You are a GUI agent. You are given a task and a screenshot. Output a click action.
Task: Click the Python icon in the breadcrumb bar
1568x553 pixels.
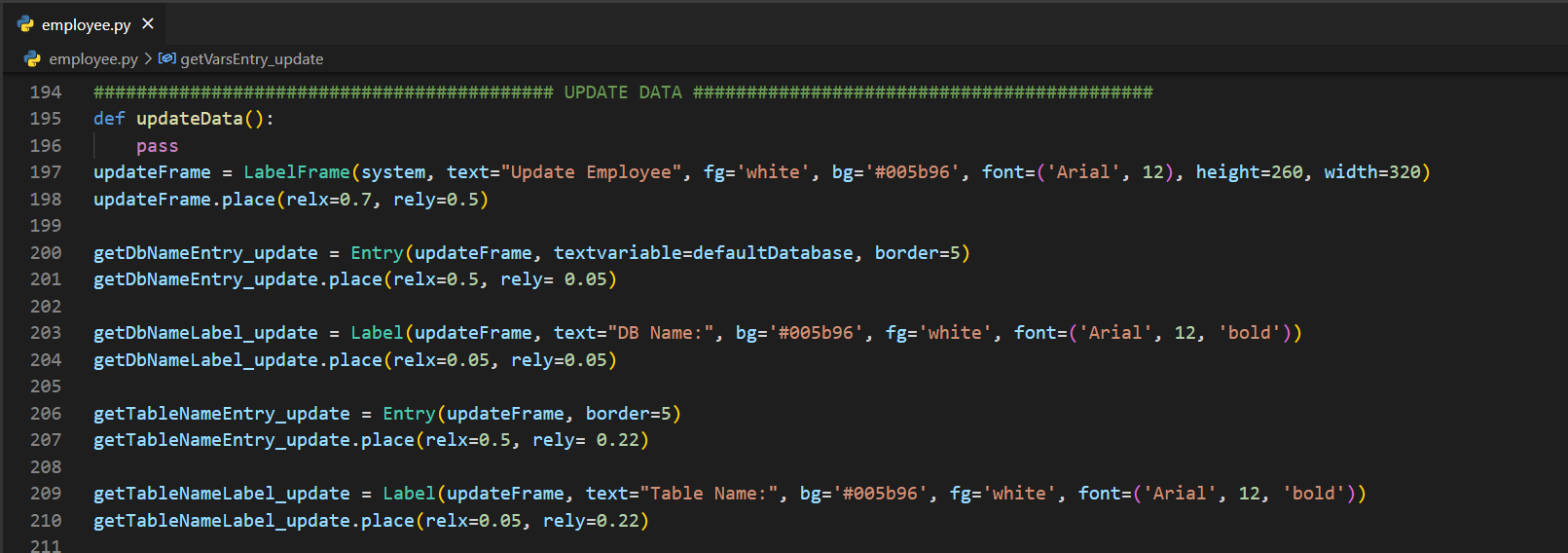click(x=33, y=59)
